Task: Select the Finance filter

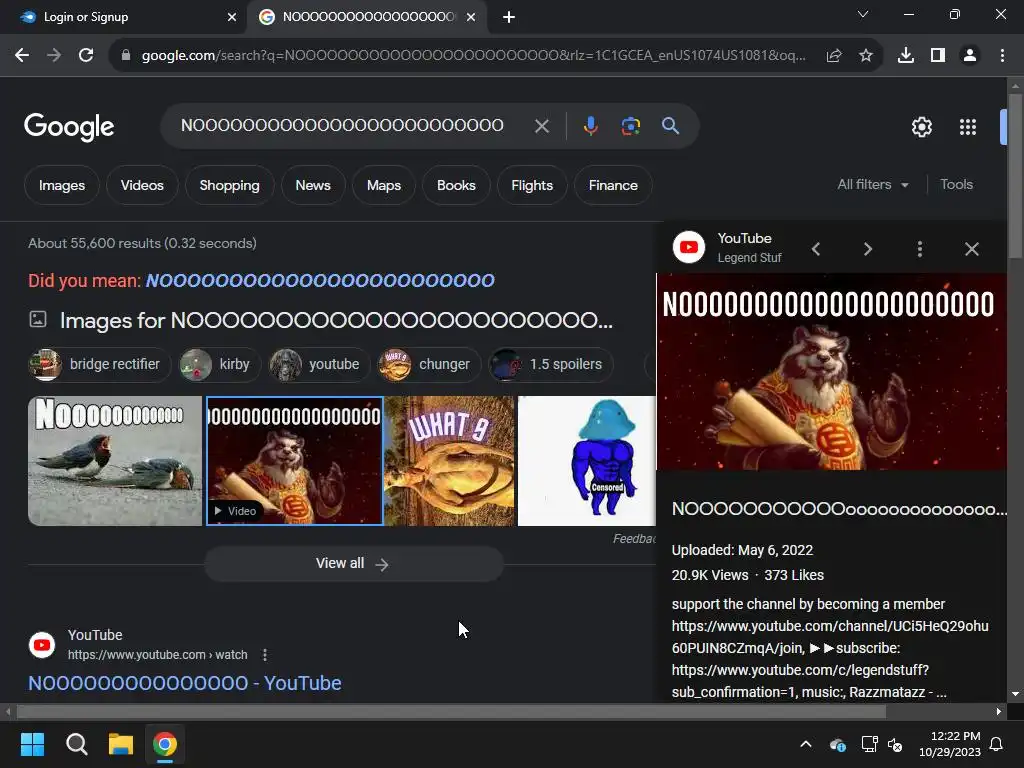Action: click(x=613, y=185)
